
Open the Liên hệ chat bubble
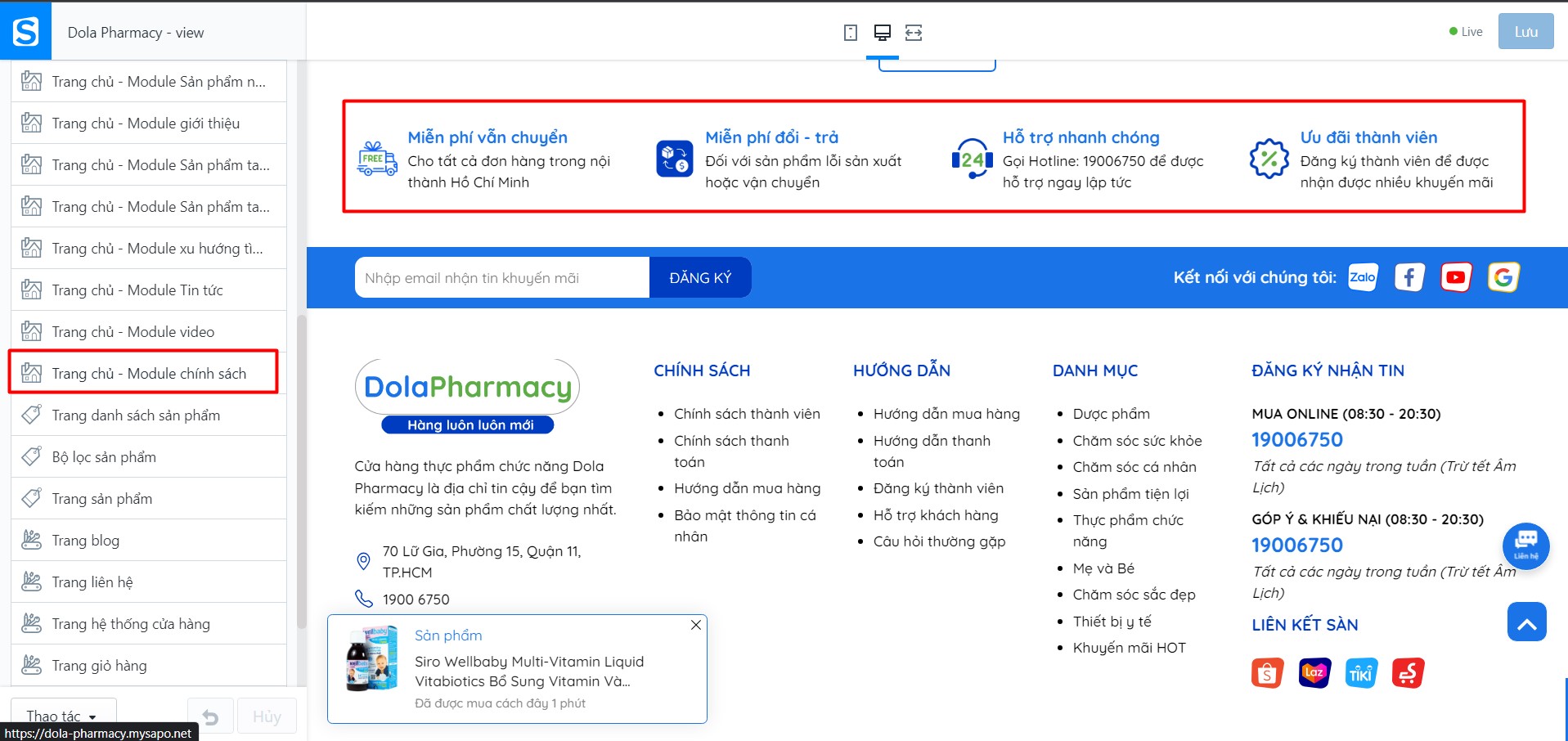click(x=1526, y=546)
